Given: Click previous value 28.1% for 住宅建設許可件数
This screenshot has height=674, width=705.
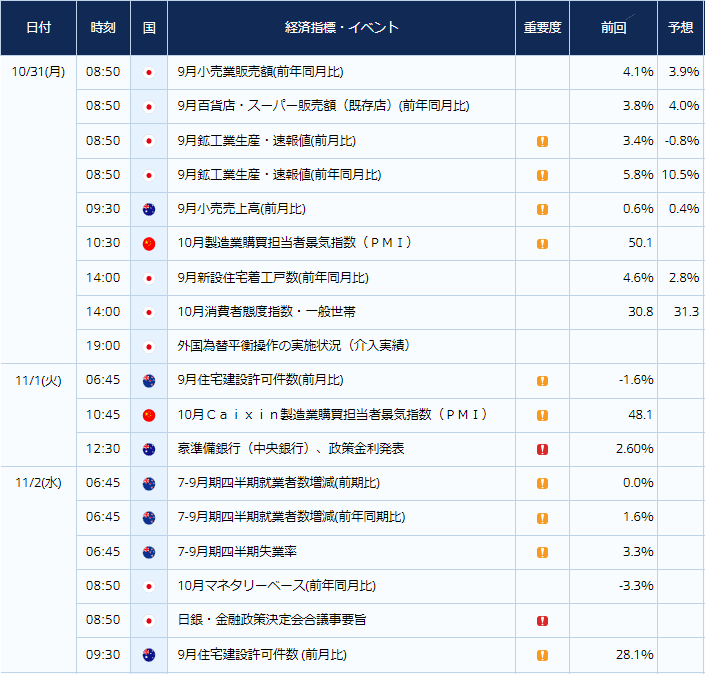Looking at the screenshot, I should pos(634,655).
